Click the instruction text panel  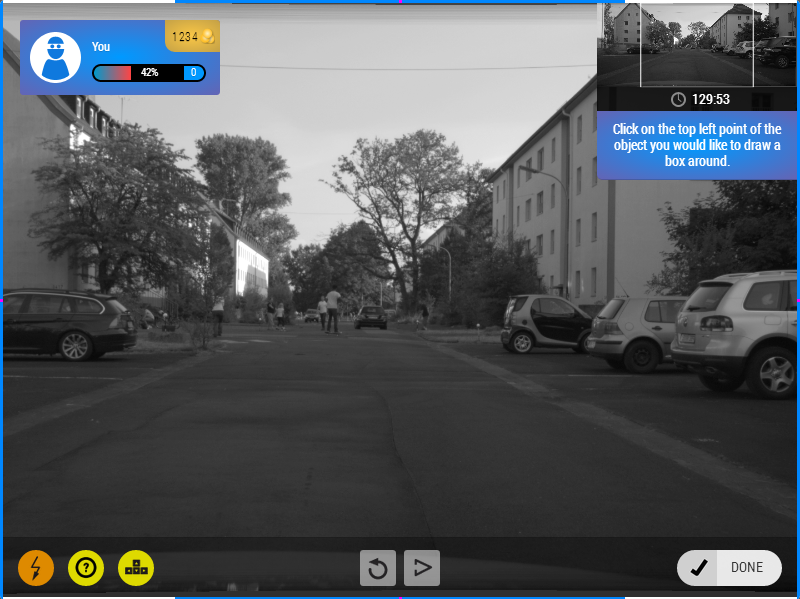(696, 145)
